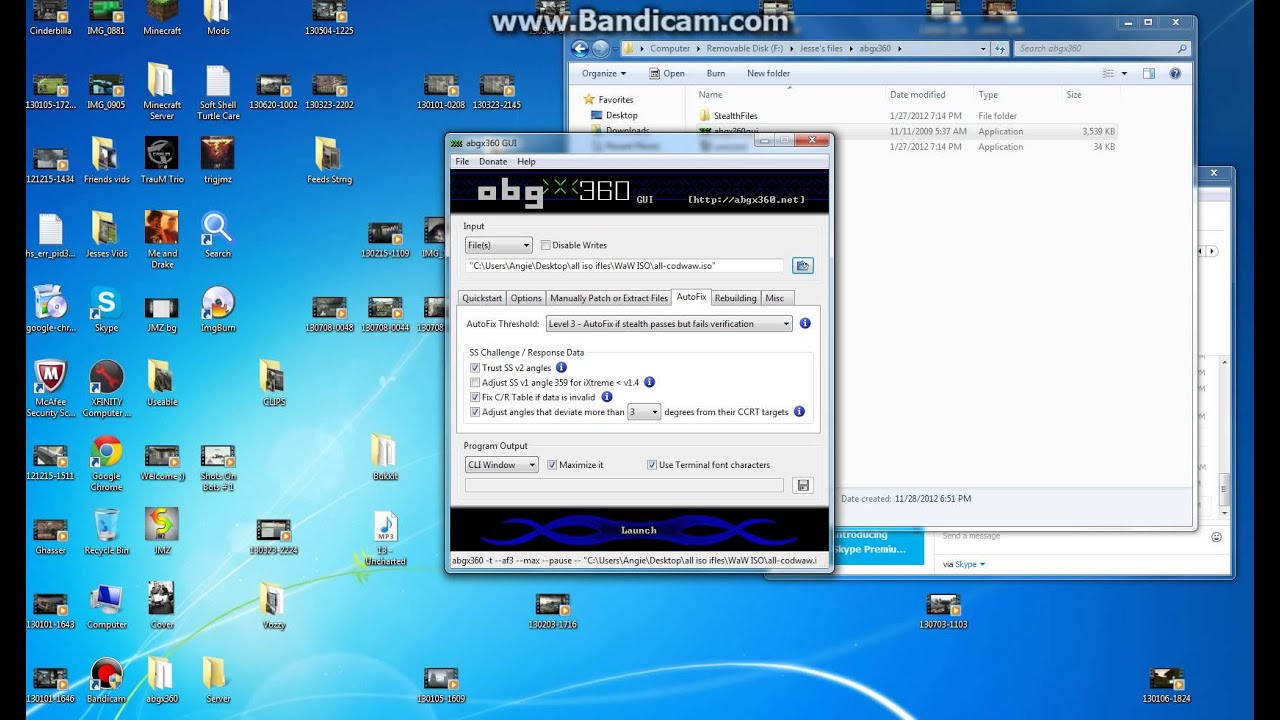Screen dimensions: 1280x720
Task: Show info for AutoFix Threshold setting
Action: click(805, 324)
